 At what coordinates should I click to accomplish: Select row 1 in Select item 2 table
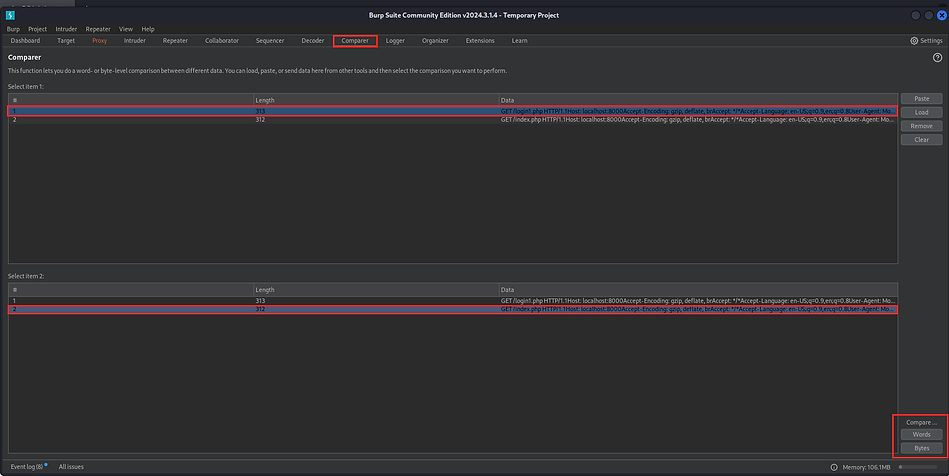point(453,301)
